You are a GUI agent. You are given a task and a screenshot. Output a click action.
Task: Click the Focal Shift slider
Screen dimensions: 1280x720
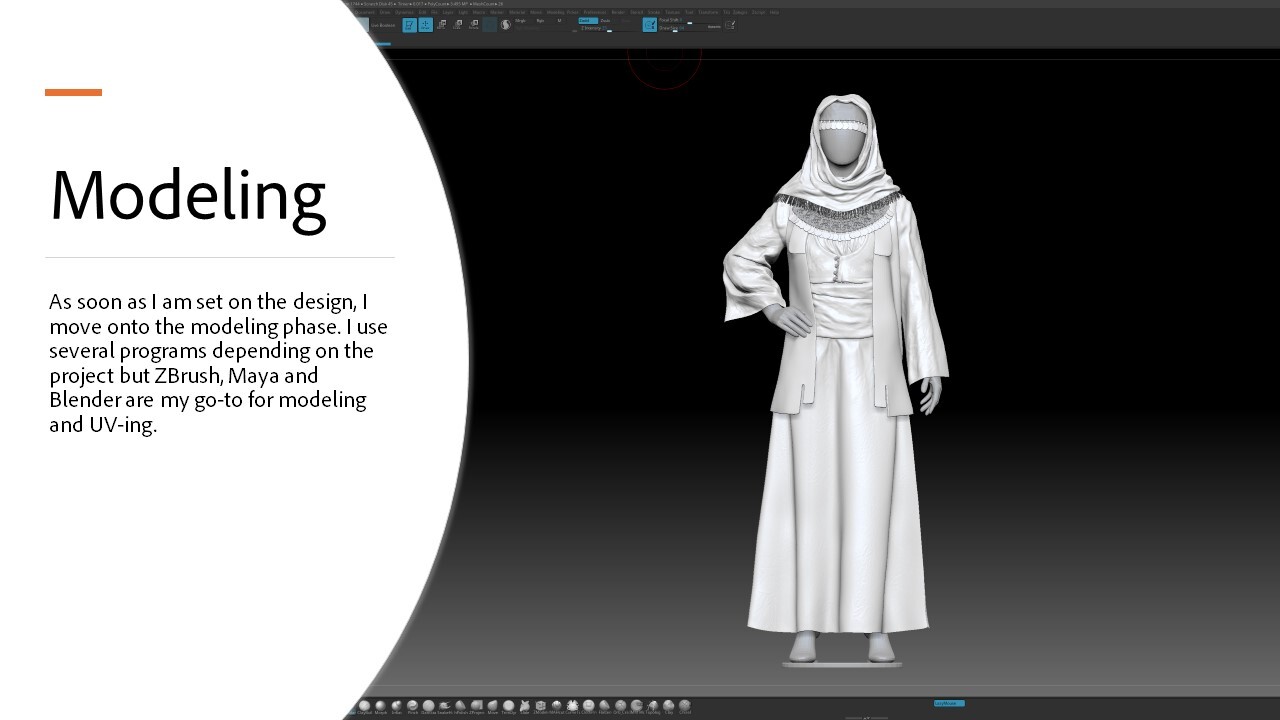tap(690, 21)
